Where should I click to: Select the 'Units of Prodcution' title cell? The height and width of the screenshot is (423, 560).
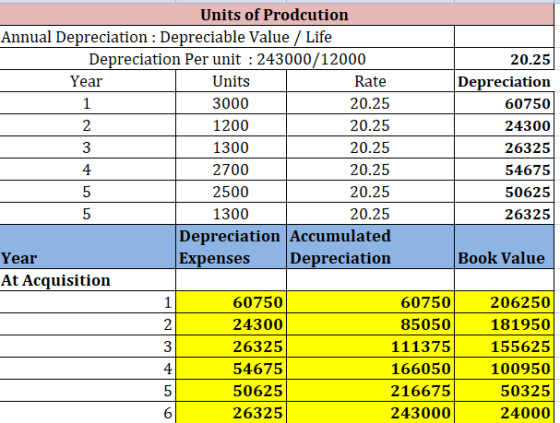pyautogui.click(x=277, y=15)
